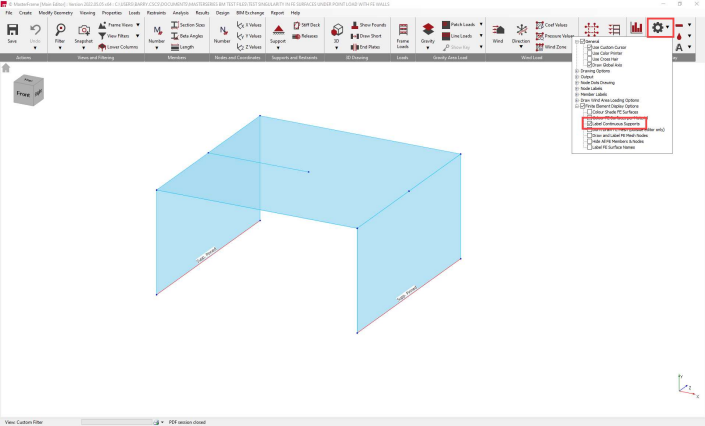
Task: Expand the Member Labels tree node
Action: [577, 94]
